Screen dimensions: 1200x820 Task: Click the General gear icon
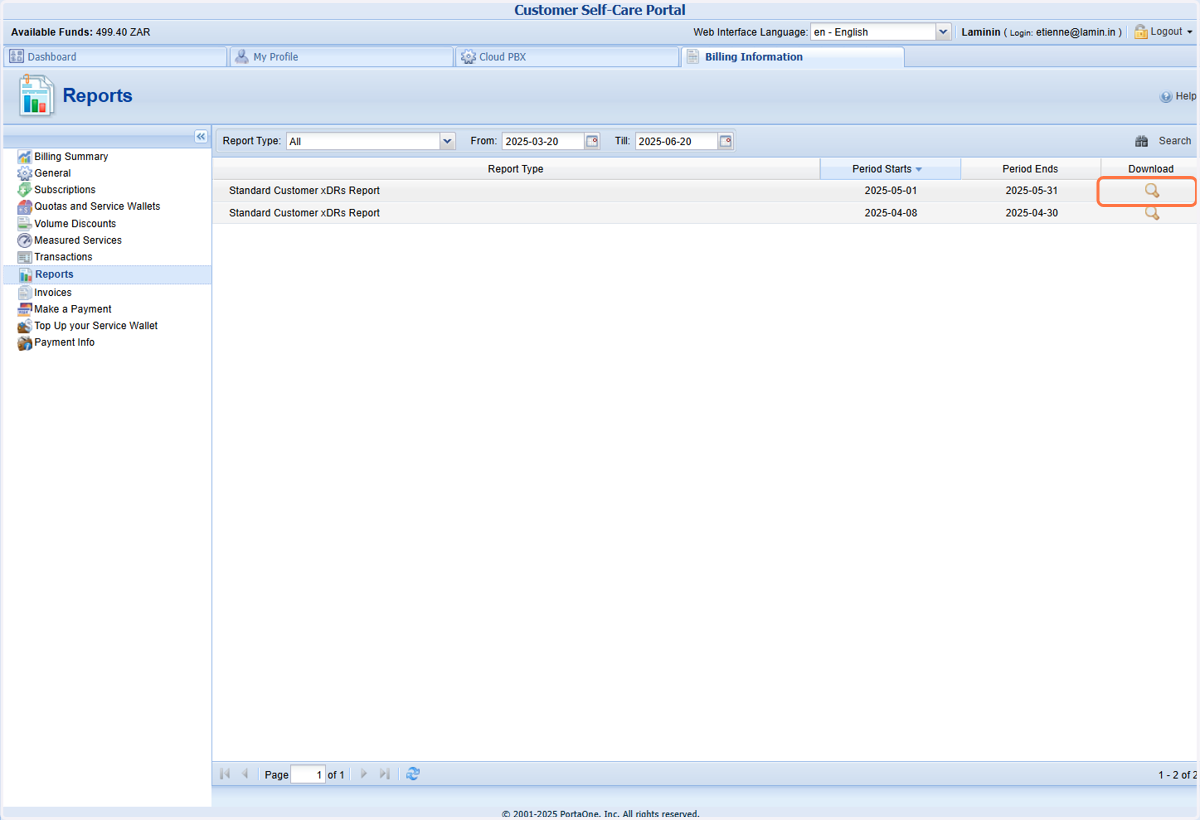point(25,173)
